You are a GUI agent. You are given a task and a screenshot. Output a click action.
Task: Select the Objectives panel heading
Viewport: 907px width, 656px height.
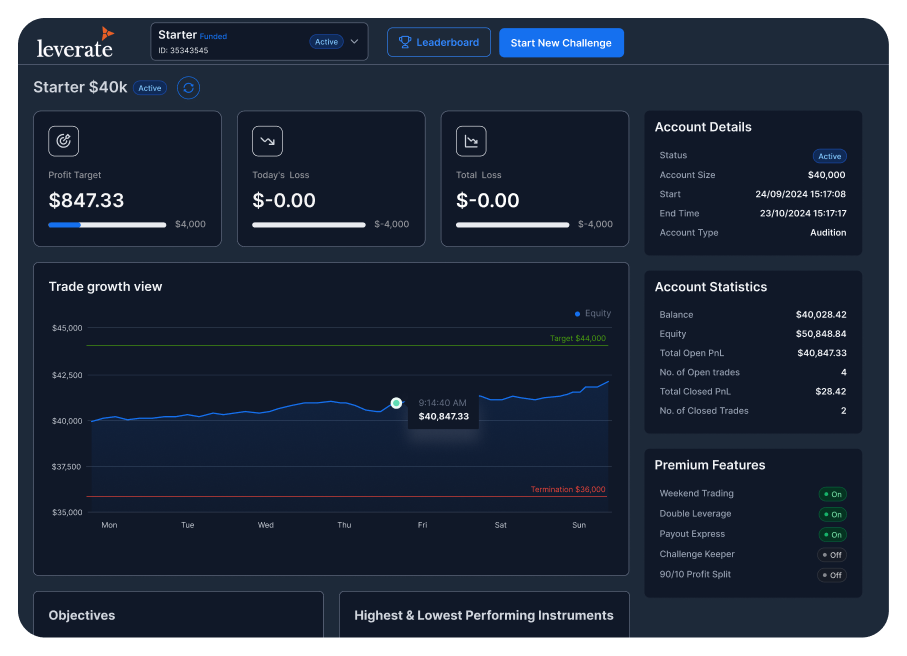coord(82,615)
